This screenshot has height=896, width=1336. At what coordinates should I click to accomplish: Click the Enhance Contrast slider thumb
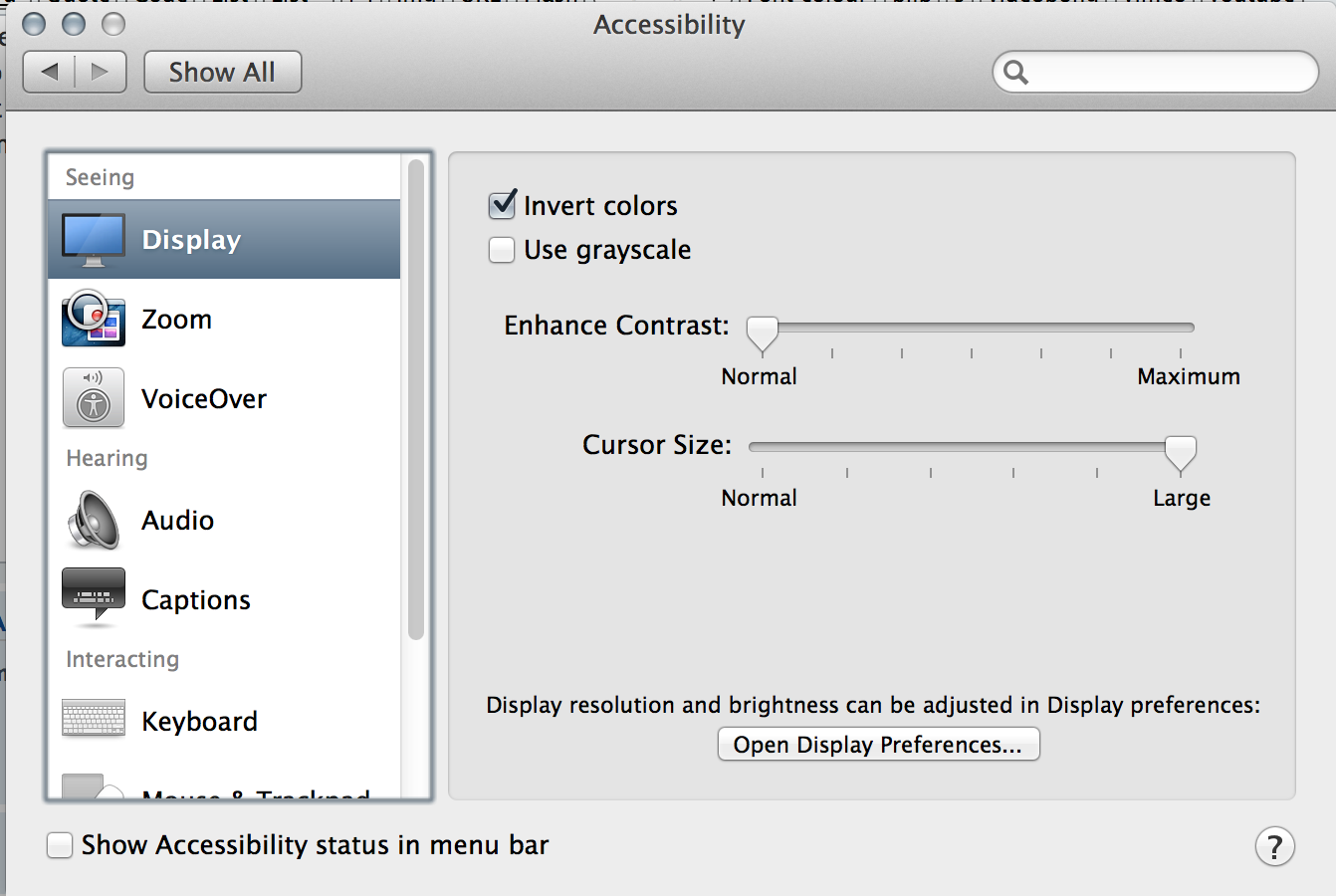tap(763, 333)
